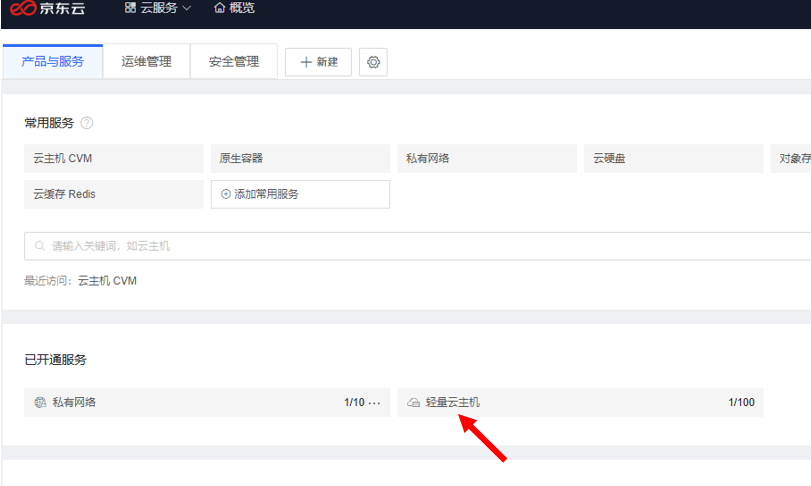Open 私有网络 under 已开通服务
811x486 pixels.
[207, 402]
